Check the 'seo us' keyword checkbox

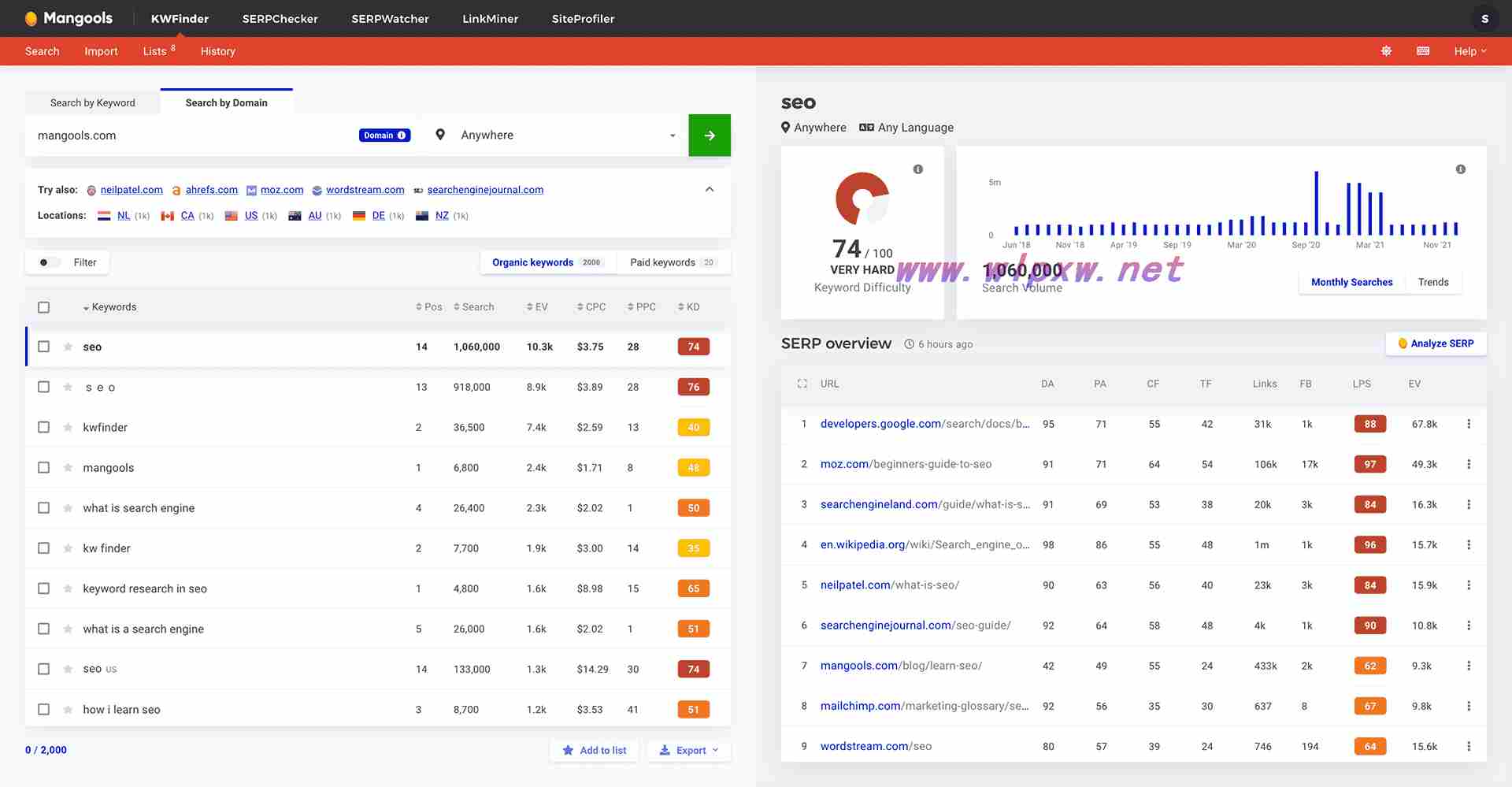(44, 669)
